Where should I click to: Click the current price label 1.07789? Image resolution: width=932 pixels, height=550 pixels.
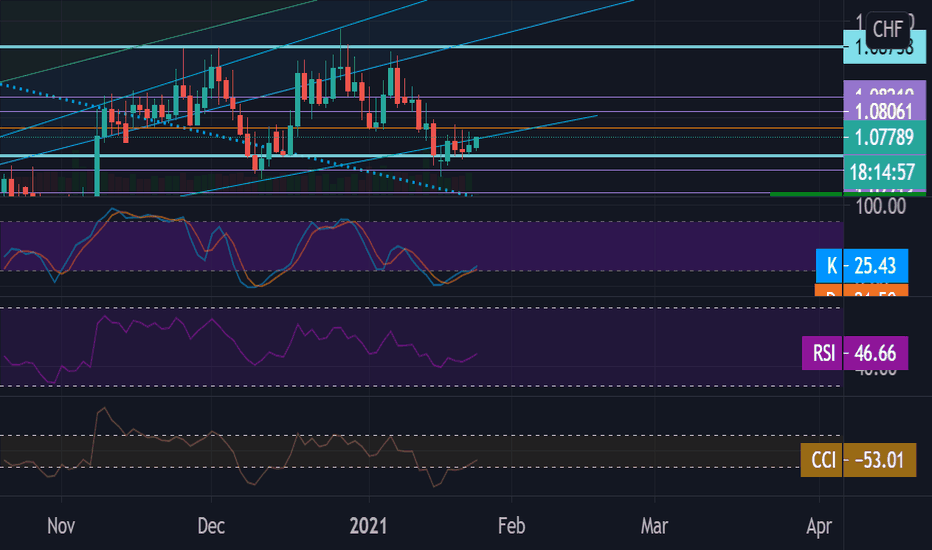click(884, 137)
